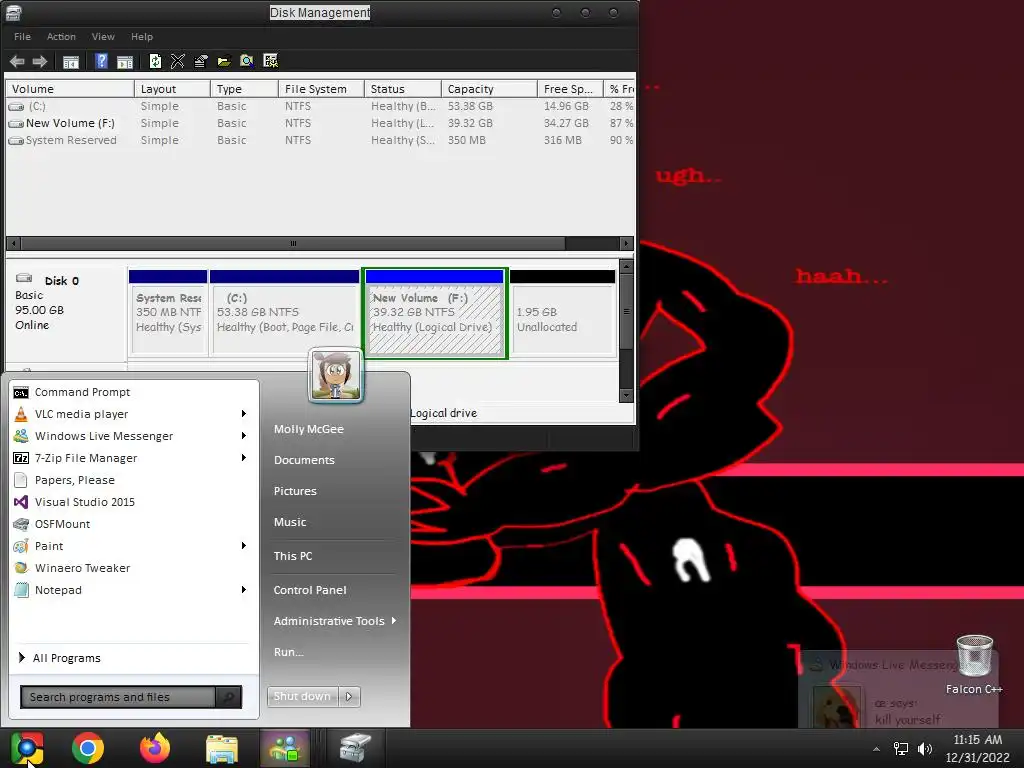Toggle the action pane toolbar icon
Image resolution: width=1024 pixels, height=768 pixels.
point(125,61)
